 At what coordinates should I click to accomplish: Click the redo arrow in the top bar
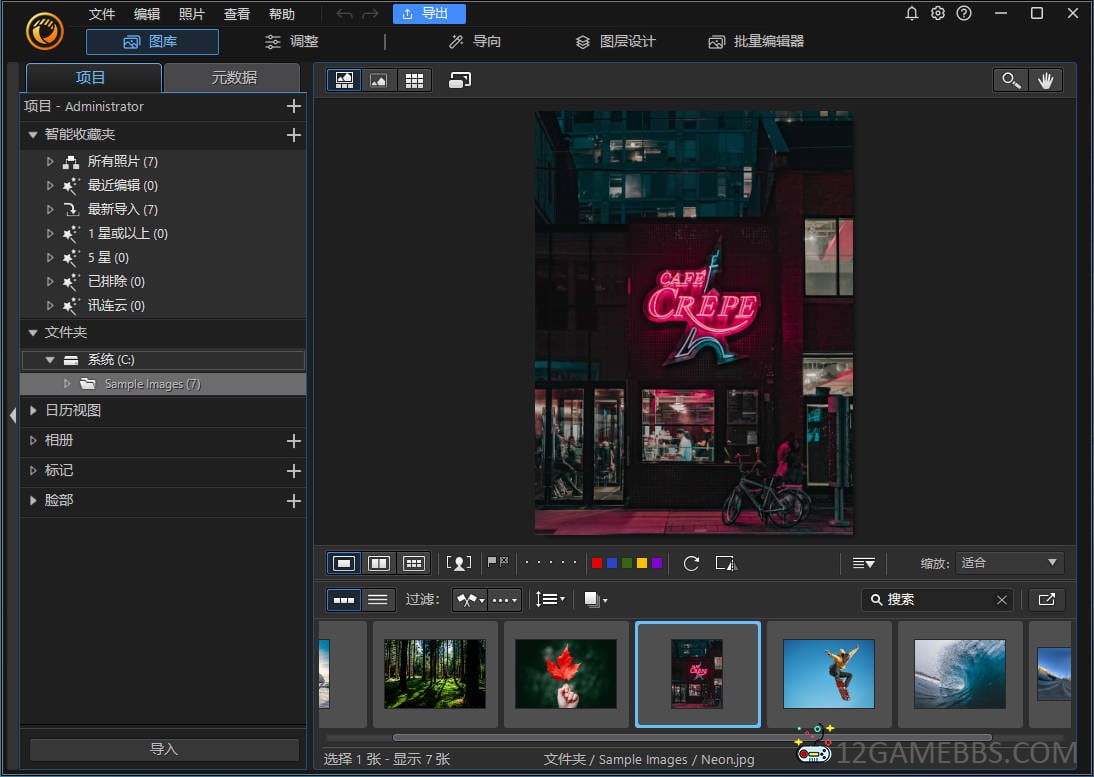click(370, 14)
